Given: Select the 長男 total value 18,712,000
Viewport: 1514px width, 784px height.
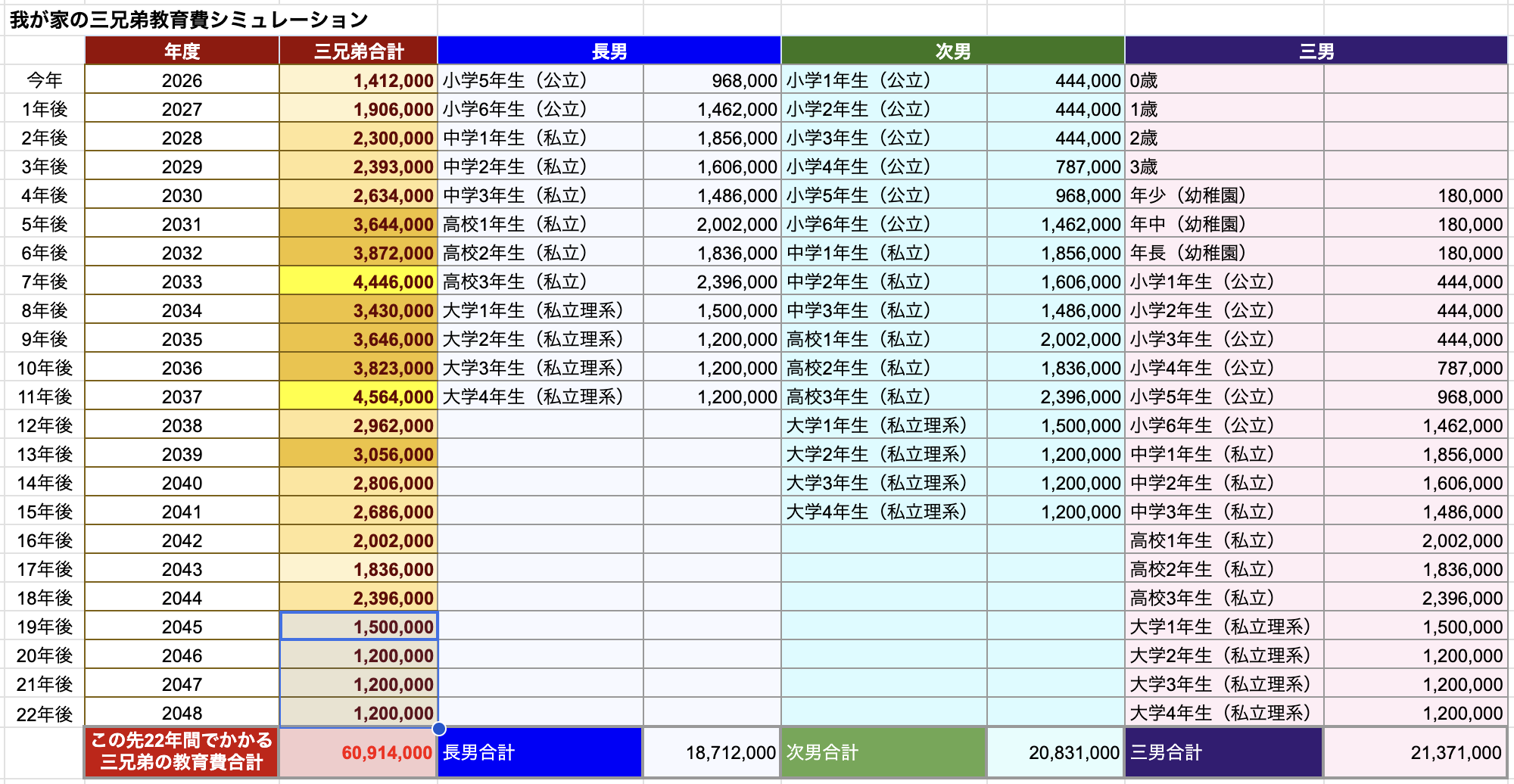Looking at the screenshot, I should (x=712, y=752).
